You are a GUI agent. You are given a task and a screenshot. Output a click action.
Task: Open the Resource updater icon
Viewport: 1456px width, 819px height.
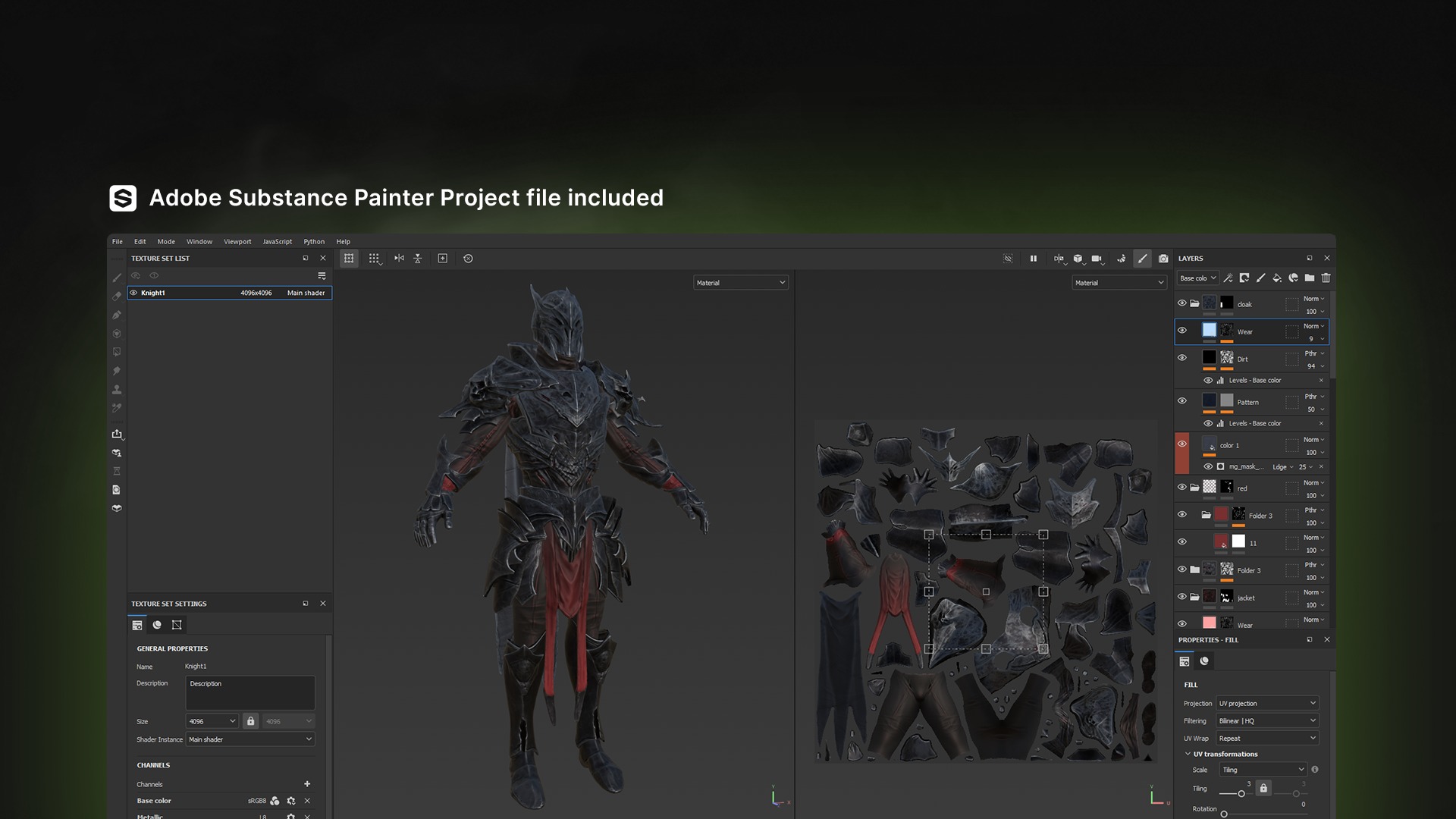pyautogui.click(x=117, y=453)
